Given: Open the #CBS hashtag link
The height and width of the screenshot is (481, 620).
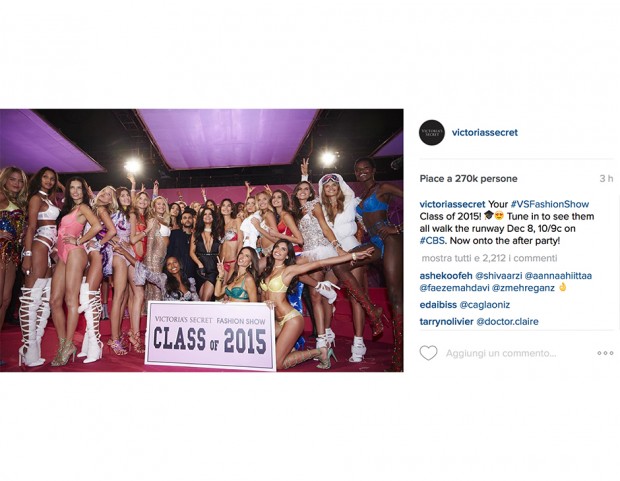Looking at the screenshot, I should point(432,240).
